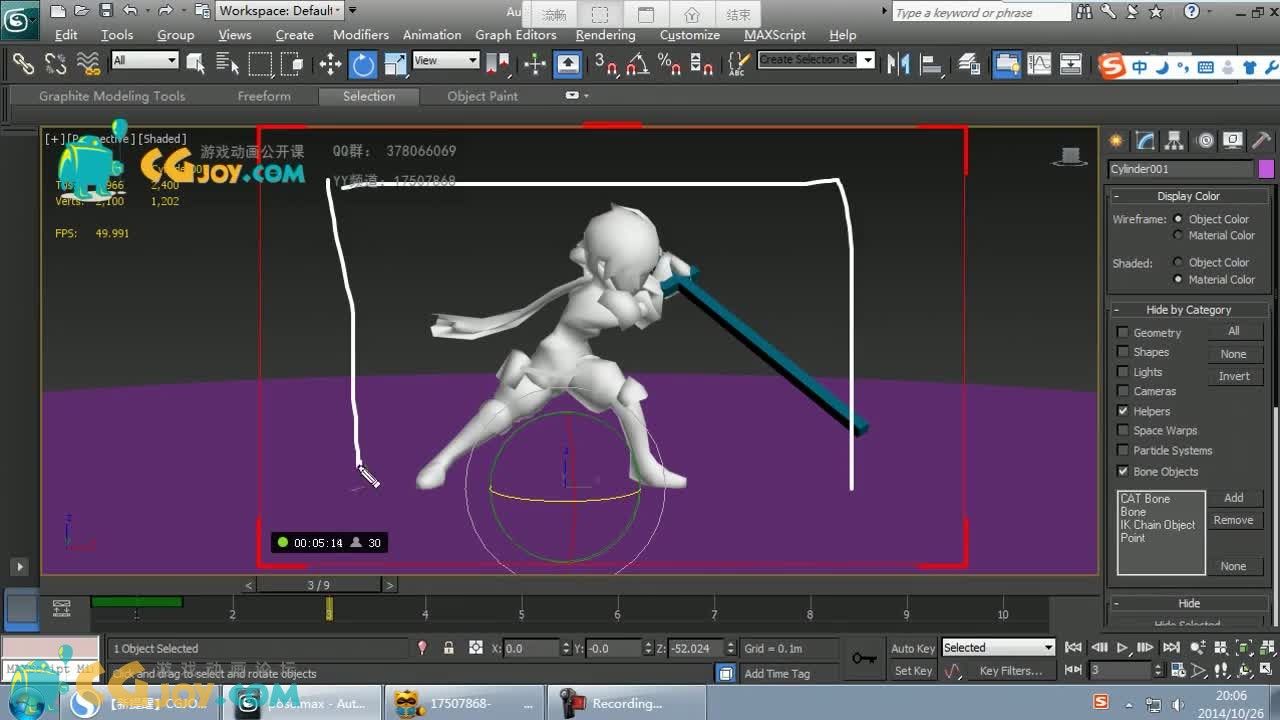The image size is (1280, 720).
Task: Click the Set Keys large key button
Action: point(865,658)
